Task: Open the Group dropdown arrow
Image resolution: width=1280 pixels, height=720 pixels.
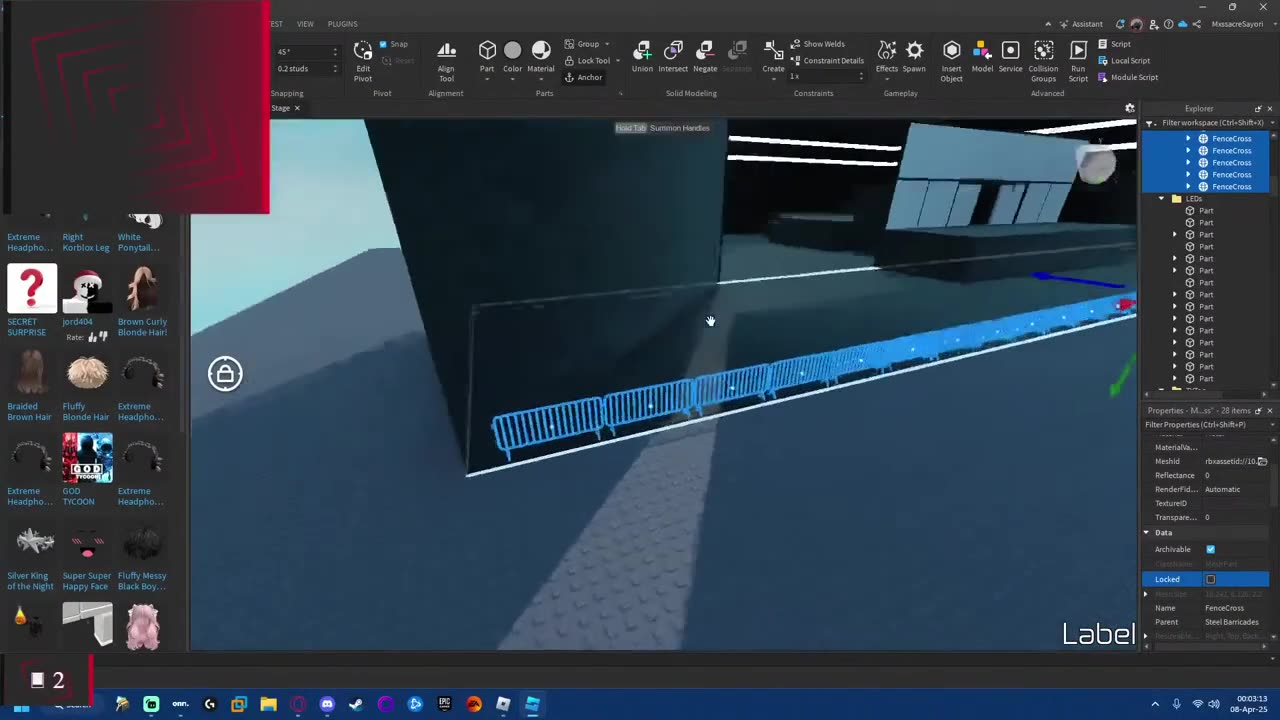Action: (x=607, y=44)
